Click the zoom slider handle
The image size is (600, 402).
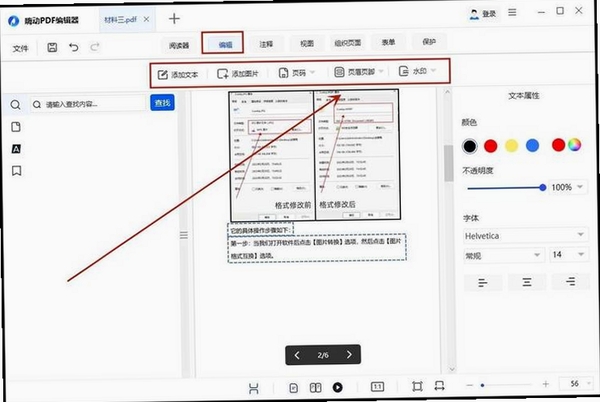click(483, 385)
